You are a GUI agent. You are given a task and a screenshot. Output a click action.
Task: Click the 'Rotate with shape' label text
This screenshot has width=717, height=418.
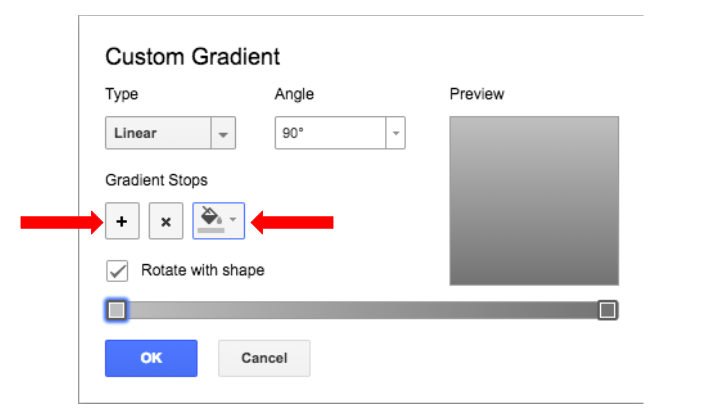coord(202,270)
